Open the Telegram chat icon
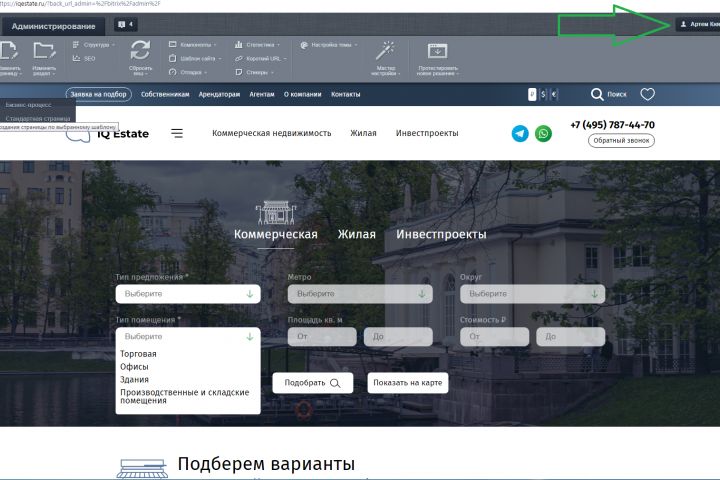 (520, 134)
